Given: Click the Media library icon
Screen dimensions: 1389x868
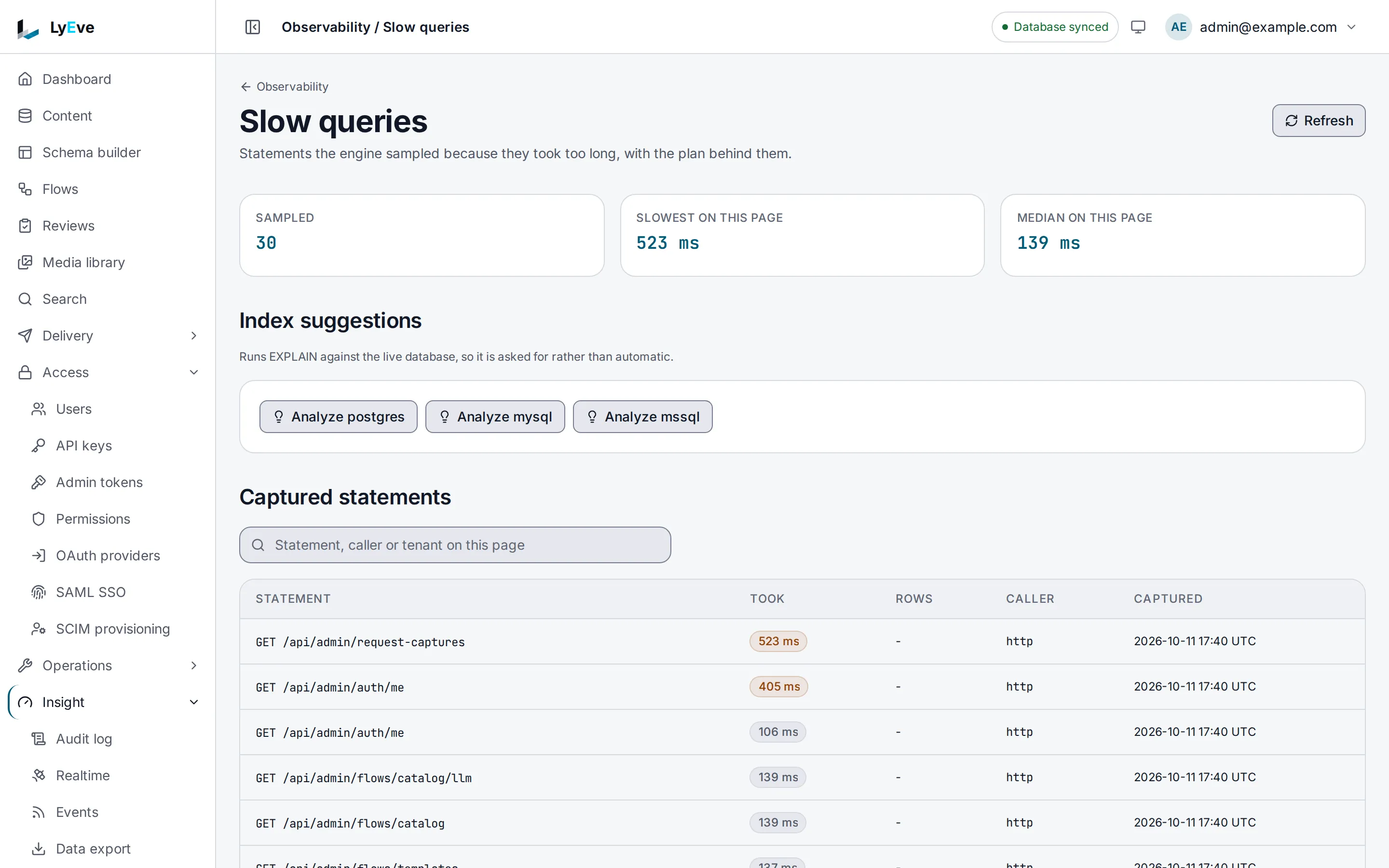Looking at the screenshot, I should pos(25,262).
